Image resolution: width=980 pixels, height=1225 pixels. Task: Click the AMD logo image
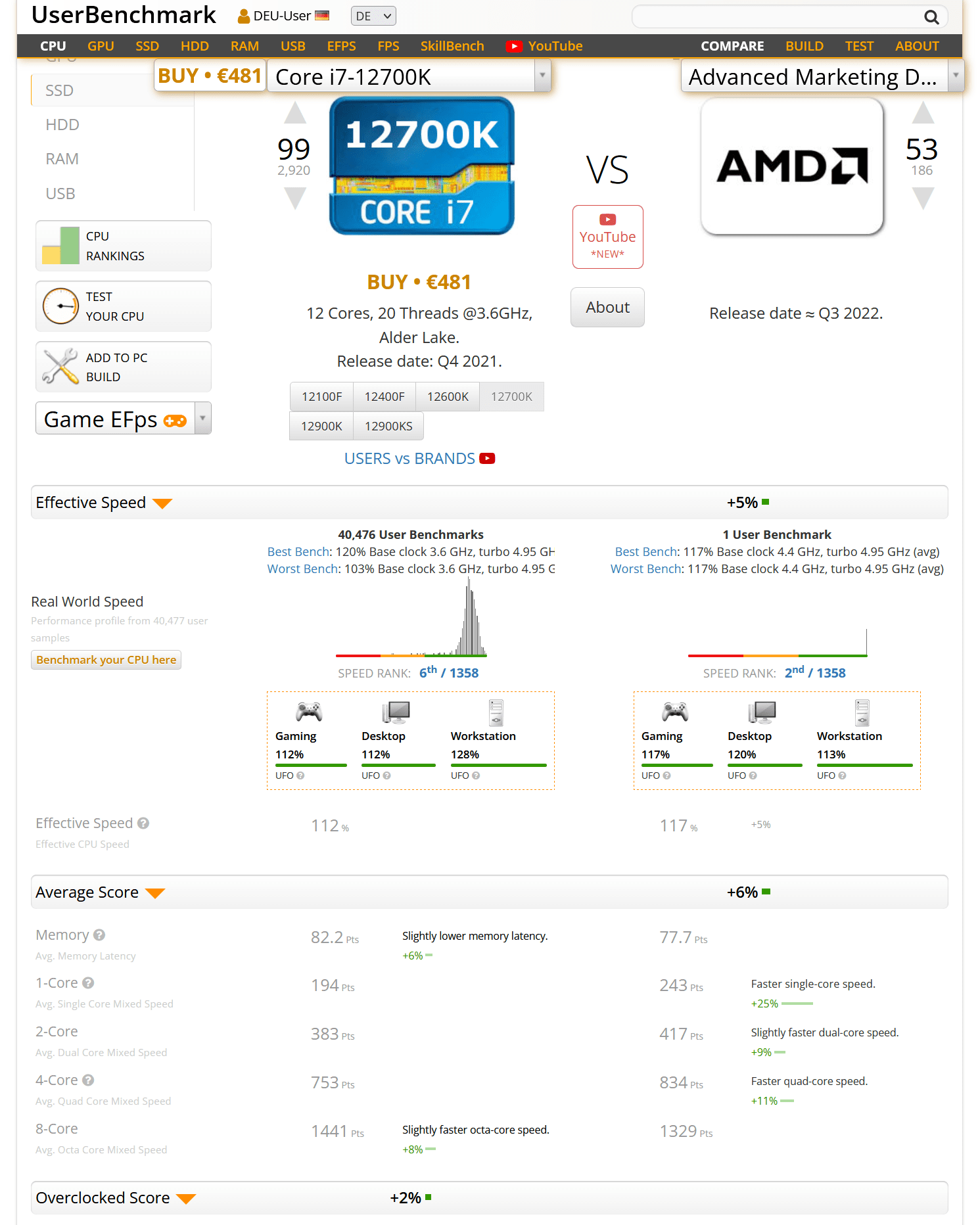point(792,166)
